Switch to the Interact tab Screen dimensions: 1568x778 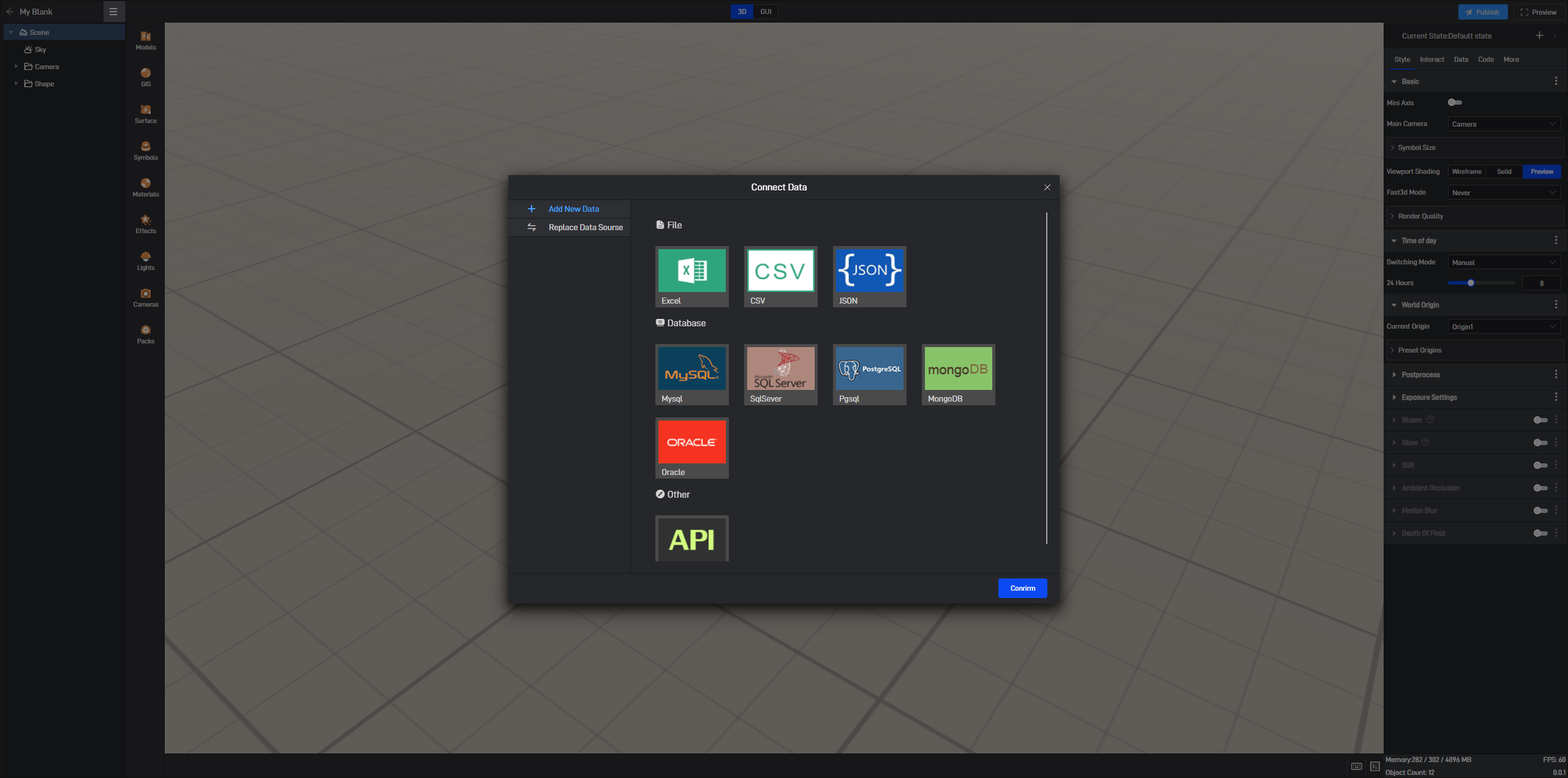click(x=1432, y=59)
